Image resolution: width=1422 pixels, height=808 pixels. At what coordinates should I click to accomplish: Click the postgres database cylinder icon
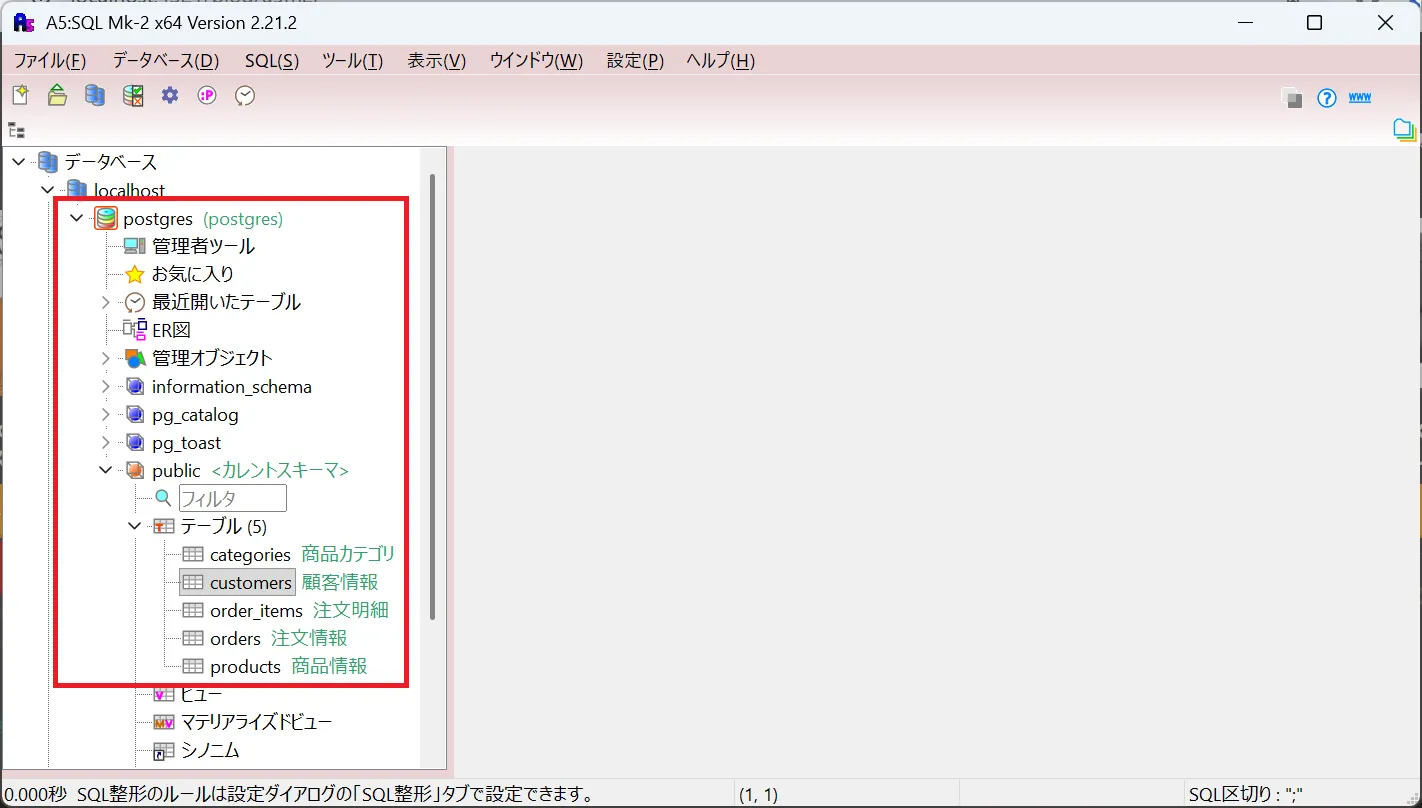tap(106, 218)
